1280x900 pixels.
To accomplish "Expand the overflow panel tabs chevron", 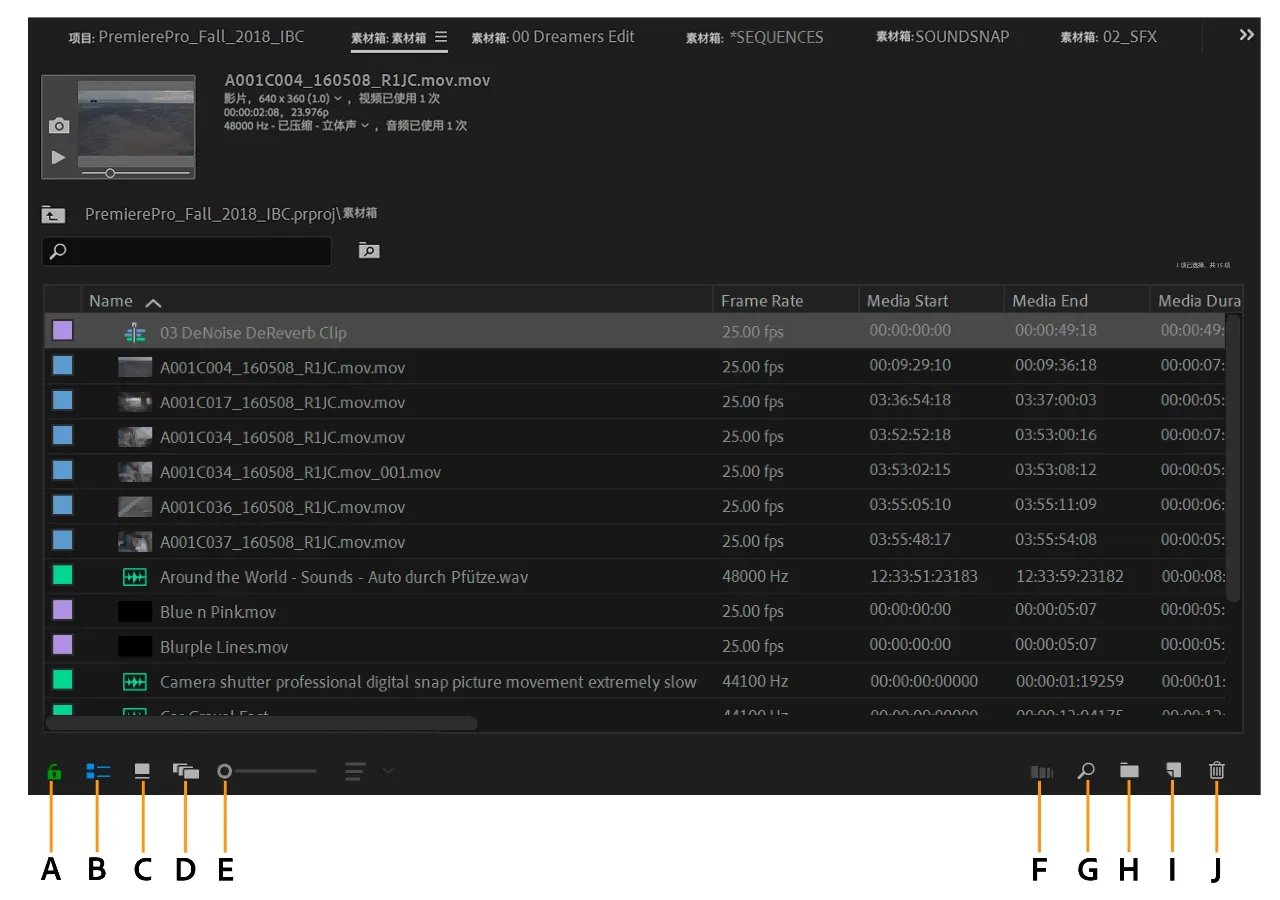I will tap(1246, 35).
